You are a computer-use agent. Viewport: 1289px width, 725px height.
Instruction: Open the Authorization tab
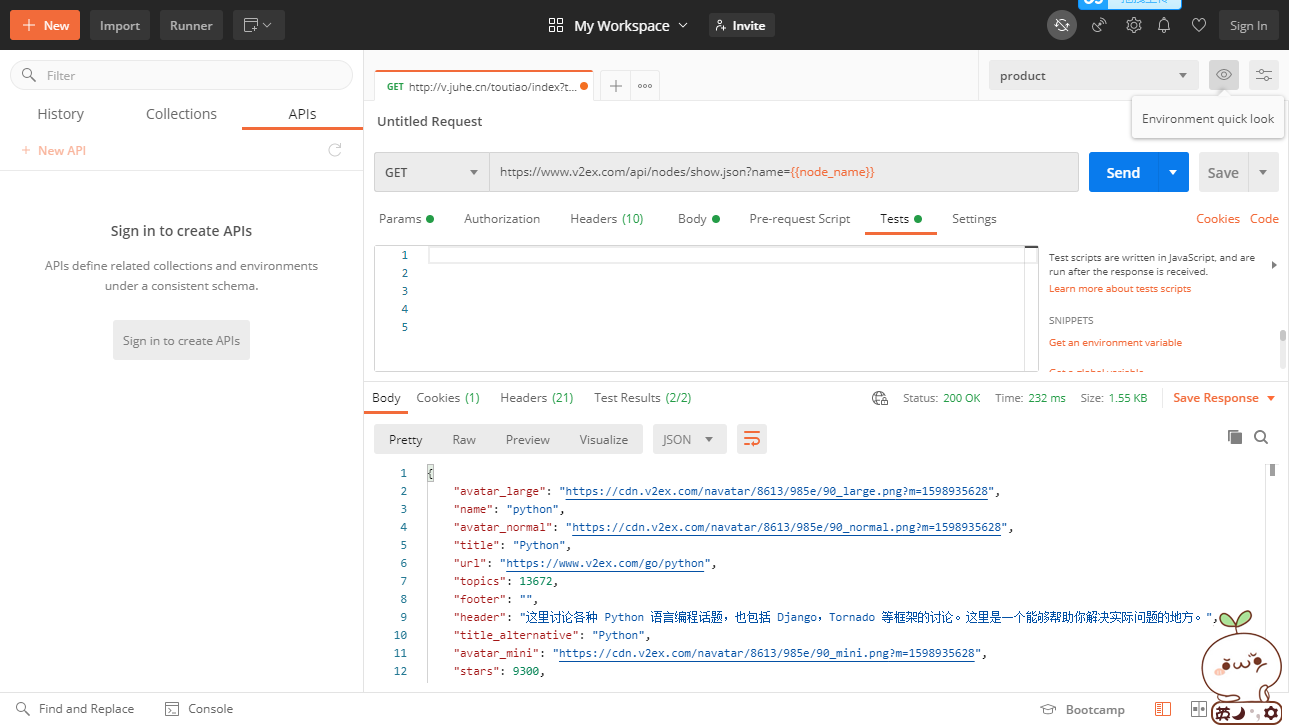coord(502,219)
